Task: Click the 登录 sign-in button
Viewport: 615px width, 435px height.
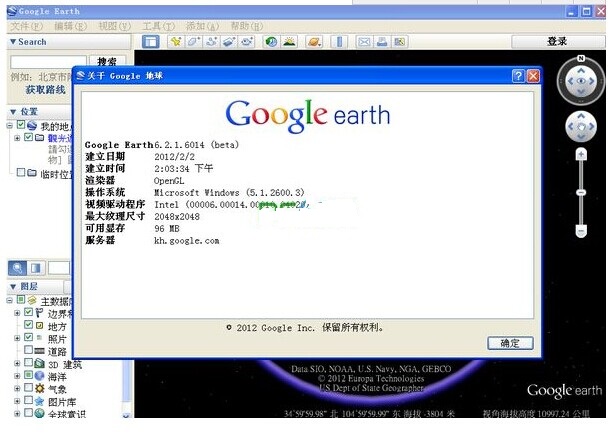Action: click(558, 41)
